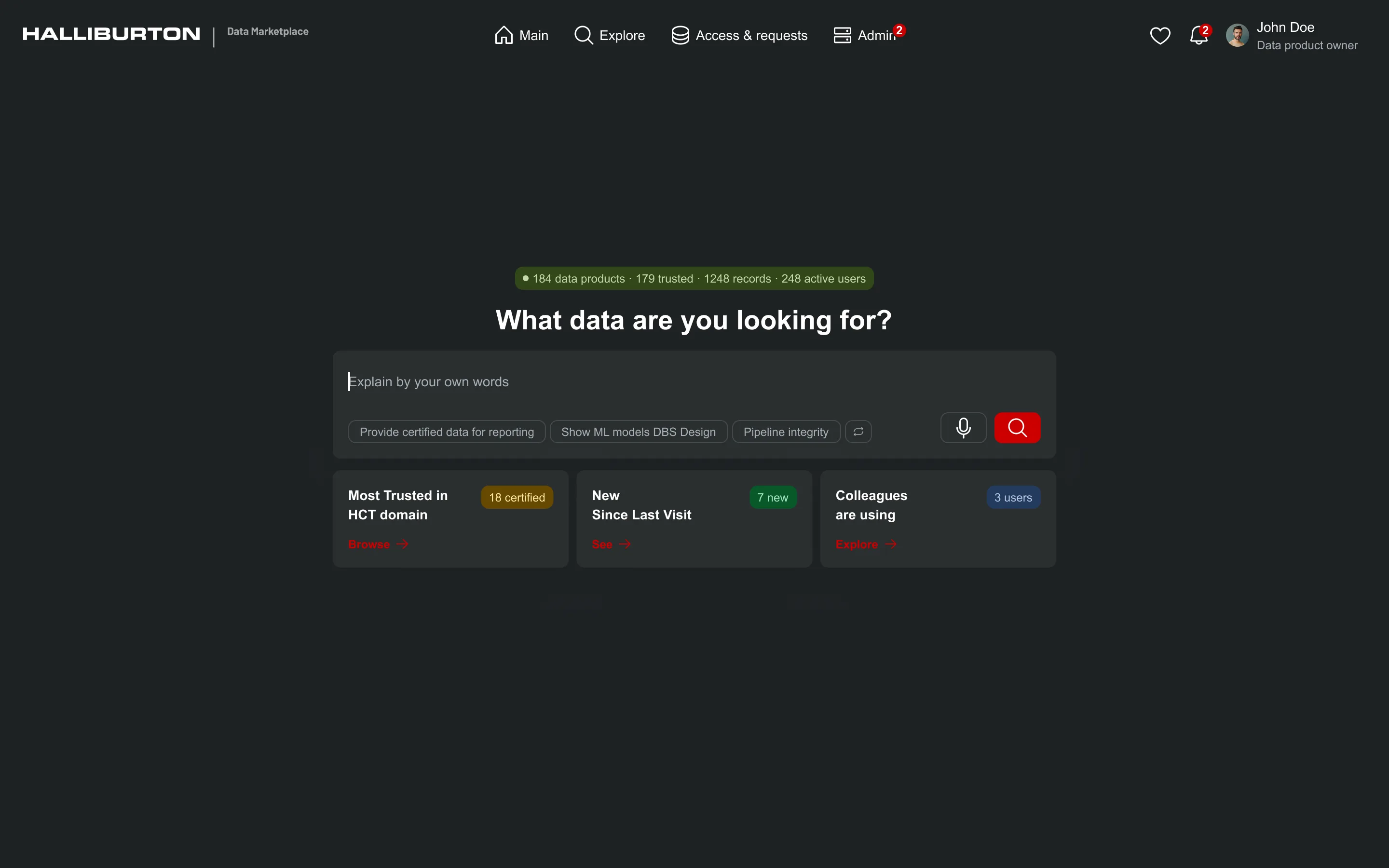1389x868 pixels.
Task: Click the '3 users' badge
Action: [1013, 497]
